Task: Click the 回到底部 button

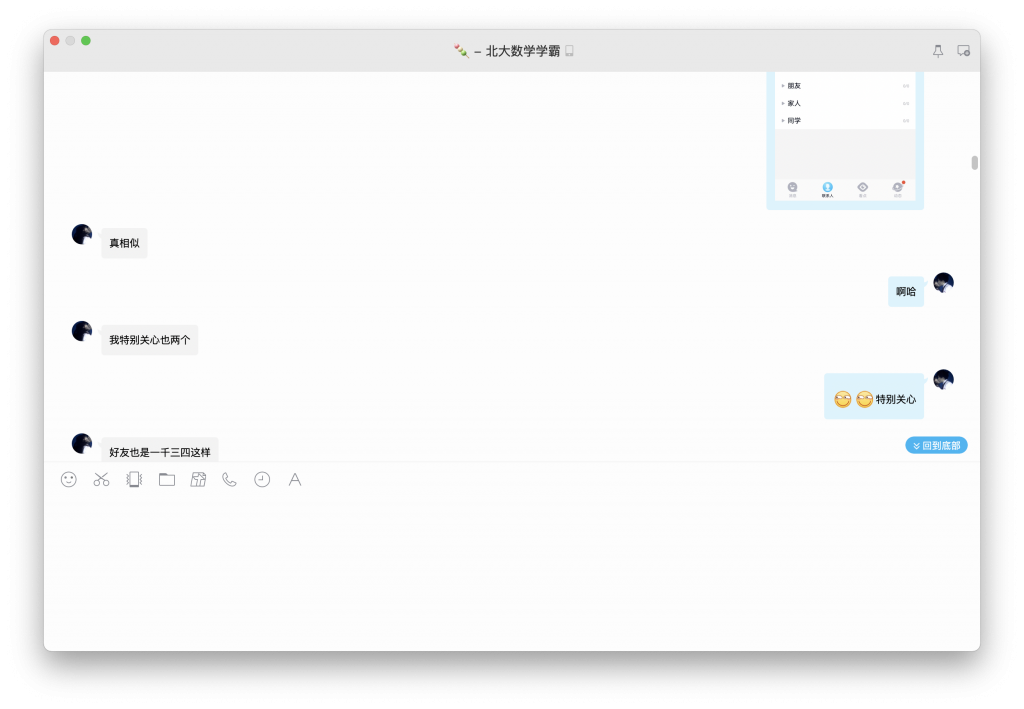Action: 936,445
